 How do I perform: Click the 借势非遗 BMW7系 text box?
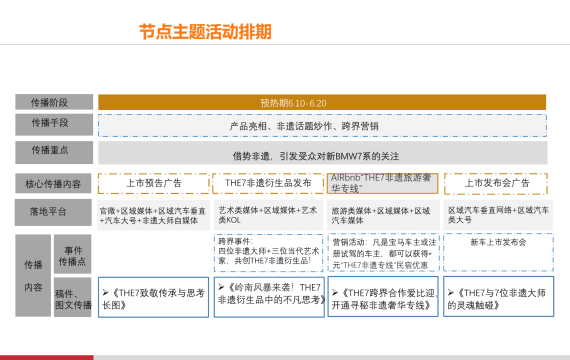[323, 153]
